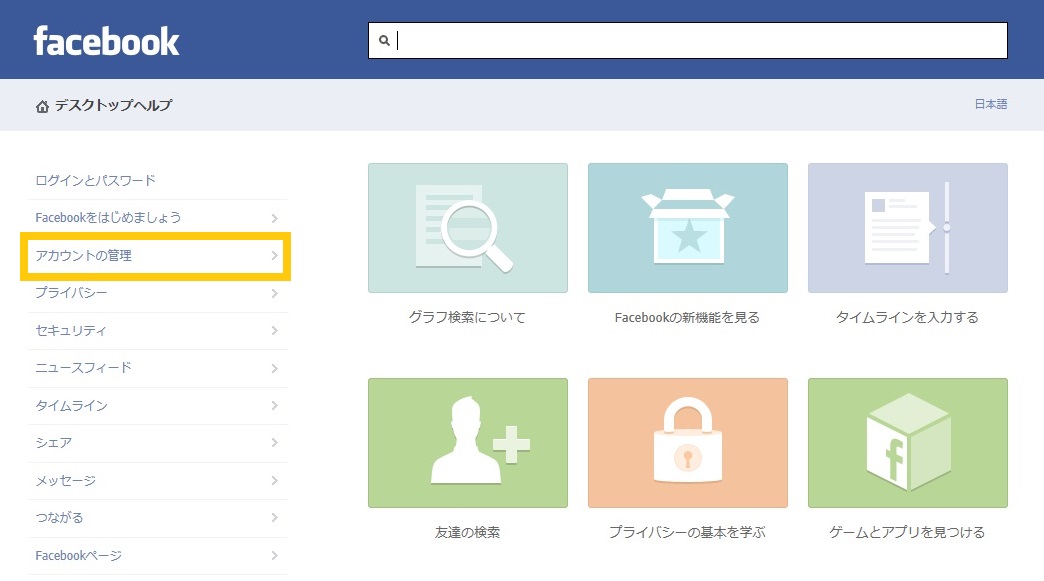
Task: Expand chevron next to アカウントの管理
Action: click(274, 256)
